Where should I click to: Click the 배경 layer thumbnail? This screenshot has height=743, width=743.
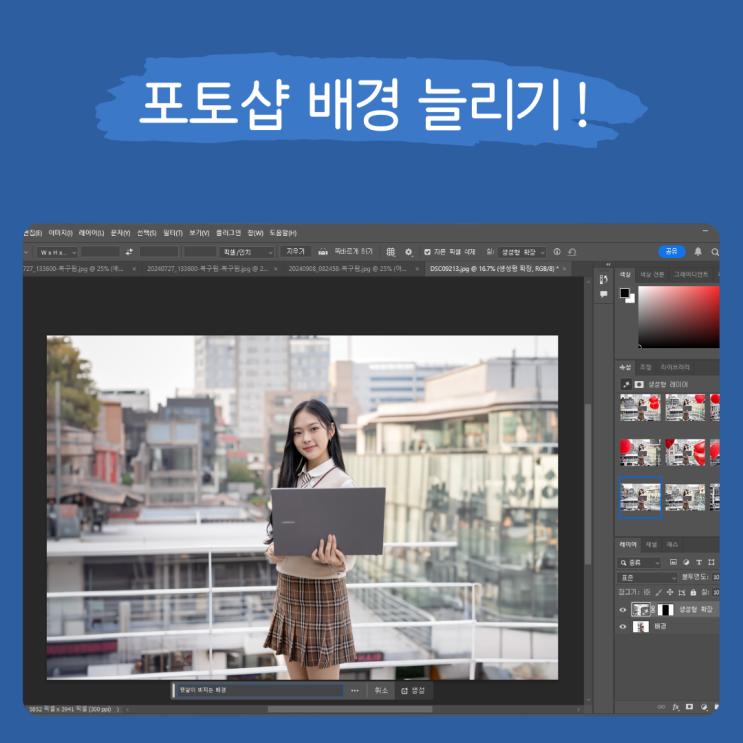[641, 626]
